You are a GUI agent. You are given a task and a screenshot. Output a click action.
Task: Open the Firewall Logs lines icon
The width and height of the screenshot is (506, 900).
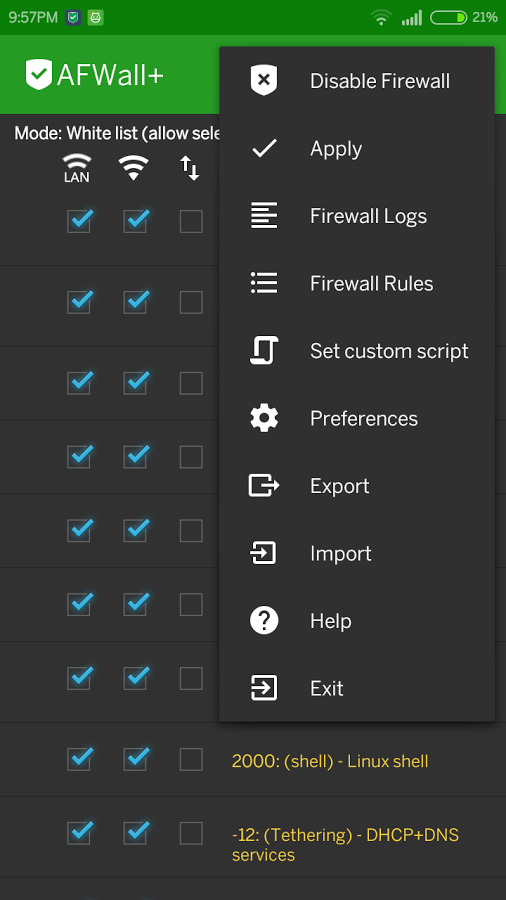[264, 216]
